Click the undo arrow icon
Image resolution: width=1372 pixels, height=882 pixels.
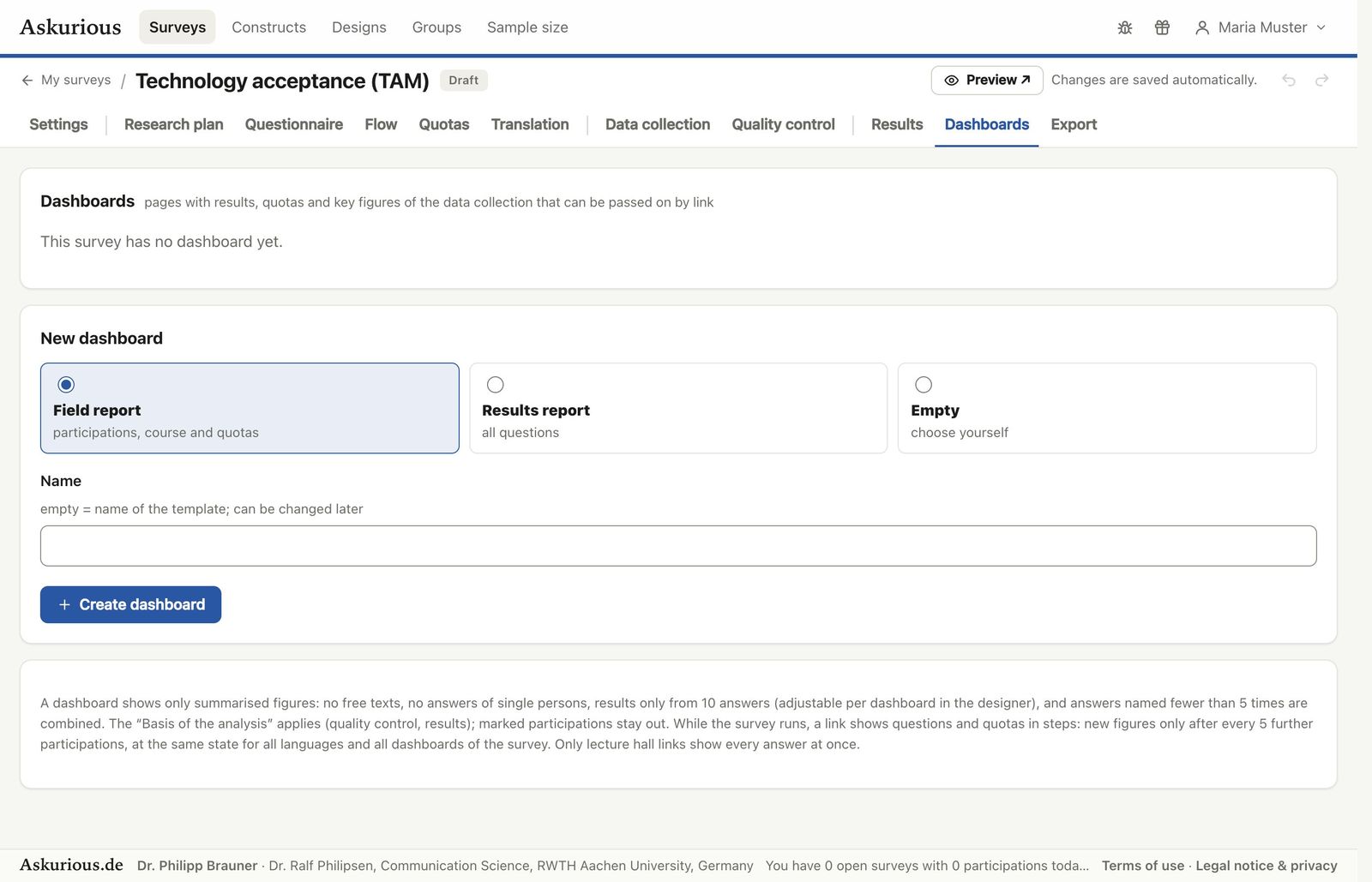tap(1289, 80)
